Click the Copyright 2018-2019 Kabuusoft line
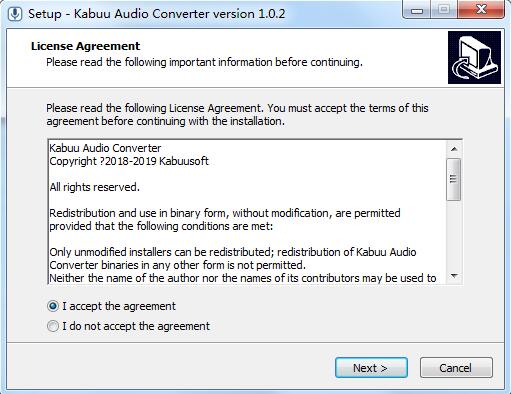 click(129, 161)
